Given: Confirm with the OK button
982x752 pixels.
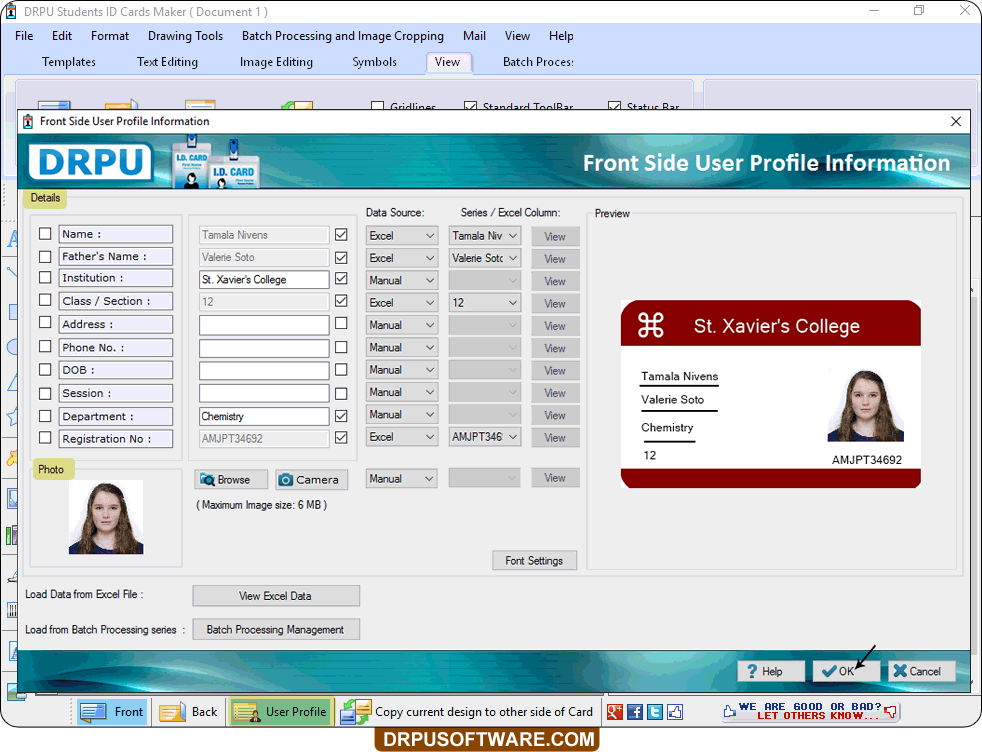Looking at the screenshot, I should point(846,671).
